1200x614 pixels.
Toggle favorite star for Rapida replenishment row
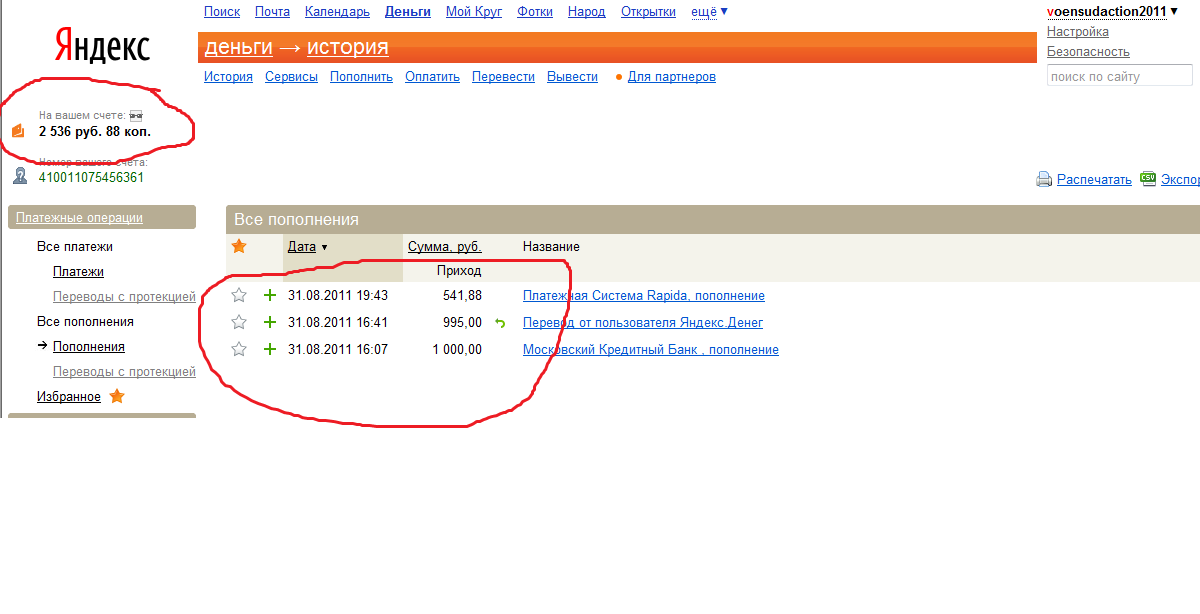pos(239,296)
